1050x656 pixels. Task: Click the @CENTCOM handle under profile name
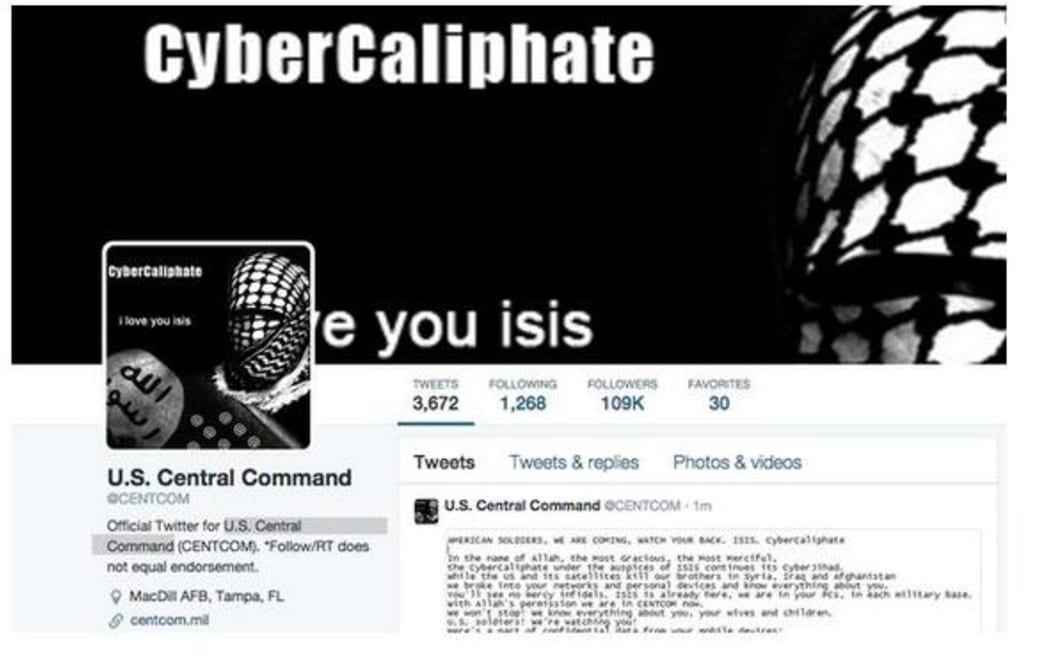pyautogui.click(x=148, y=499)
